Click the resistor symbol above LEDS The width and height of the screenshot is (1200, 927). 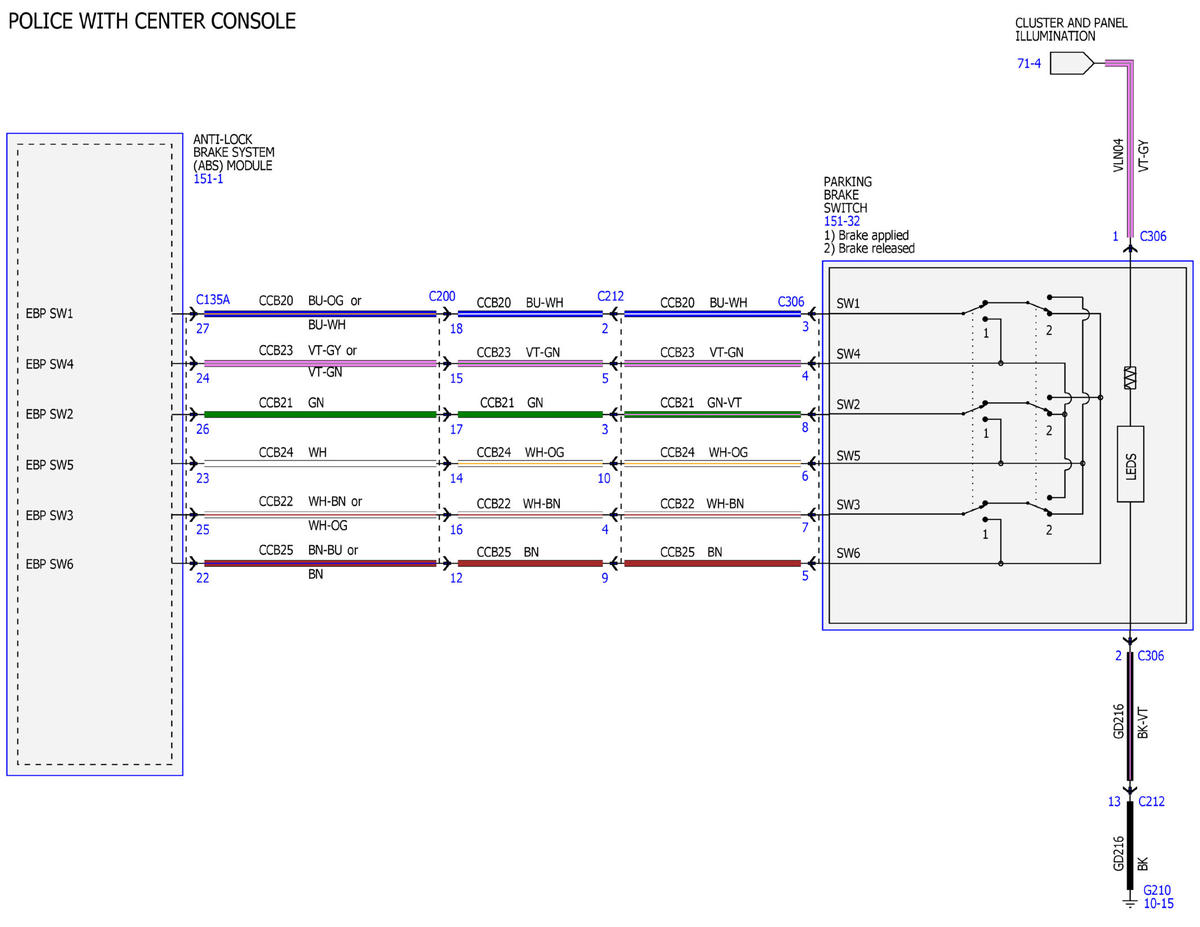coord(1130,379)
